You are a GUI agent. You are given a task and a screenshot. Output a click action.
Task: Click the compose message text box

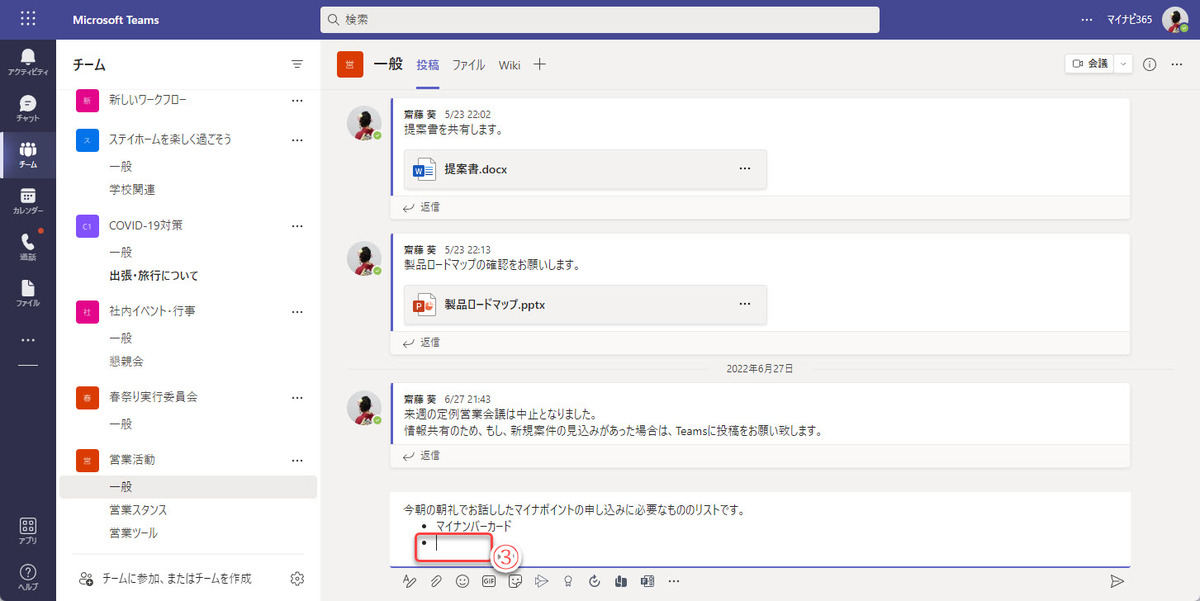[x=760, y=529]
